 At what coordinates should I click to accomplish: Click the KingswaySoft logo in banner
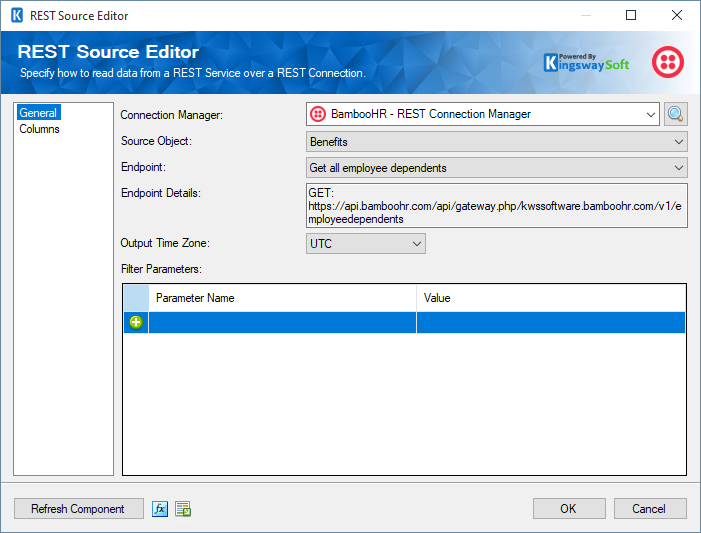coord(586,63)
